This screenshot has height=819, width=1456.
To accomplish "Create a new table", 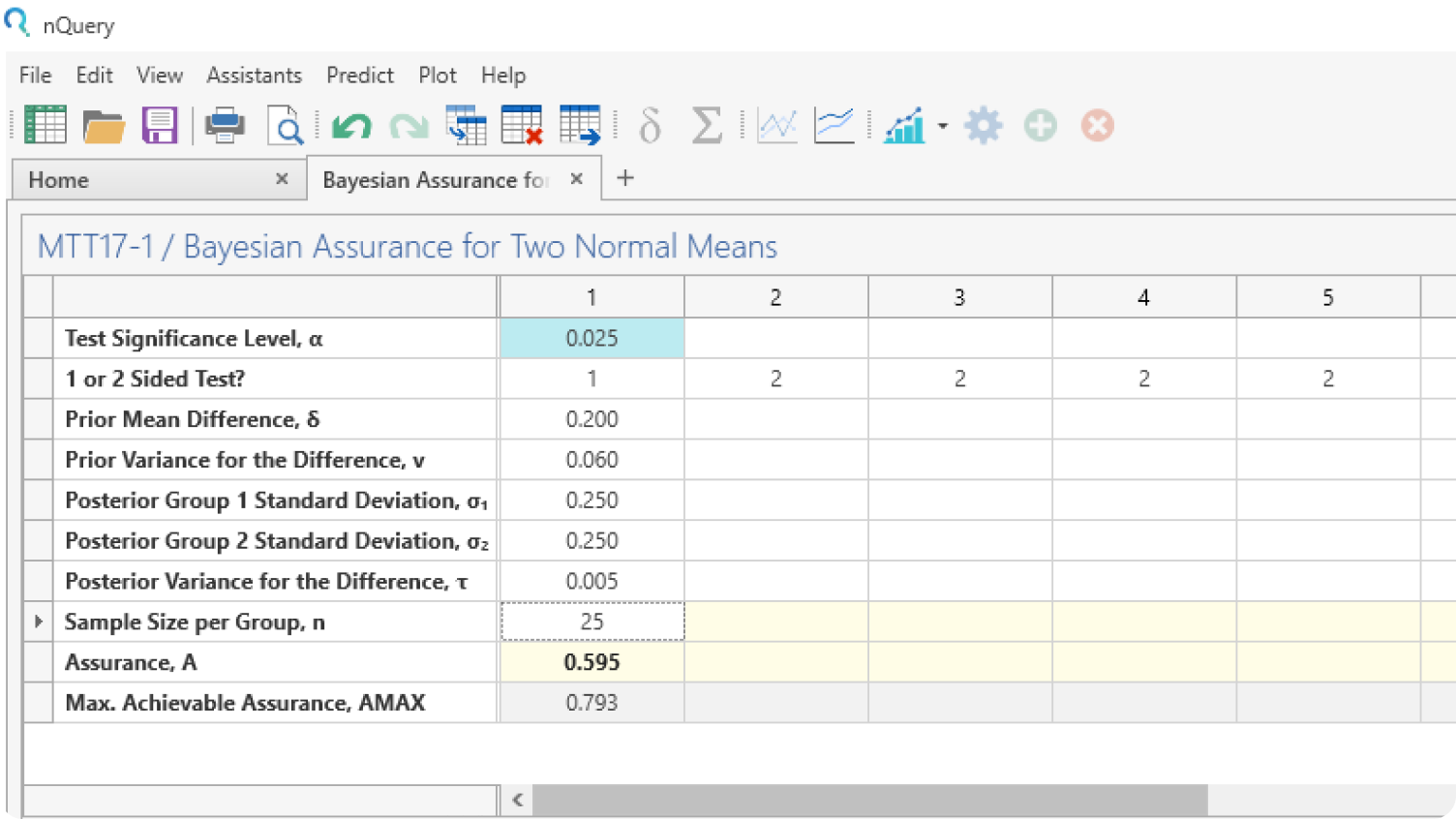I will (x=45, y=124).
